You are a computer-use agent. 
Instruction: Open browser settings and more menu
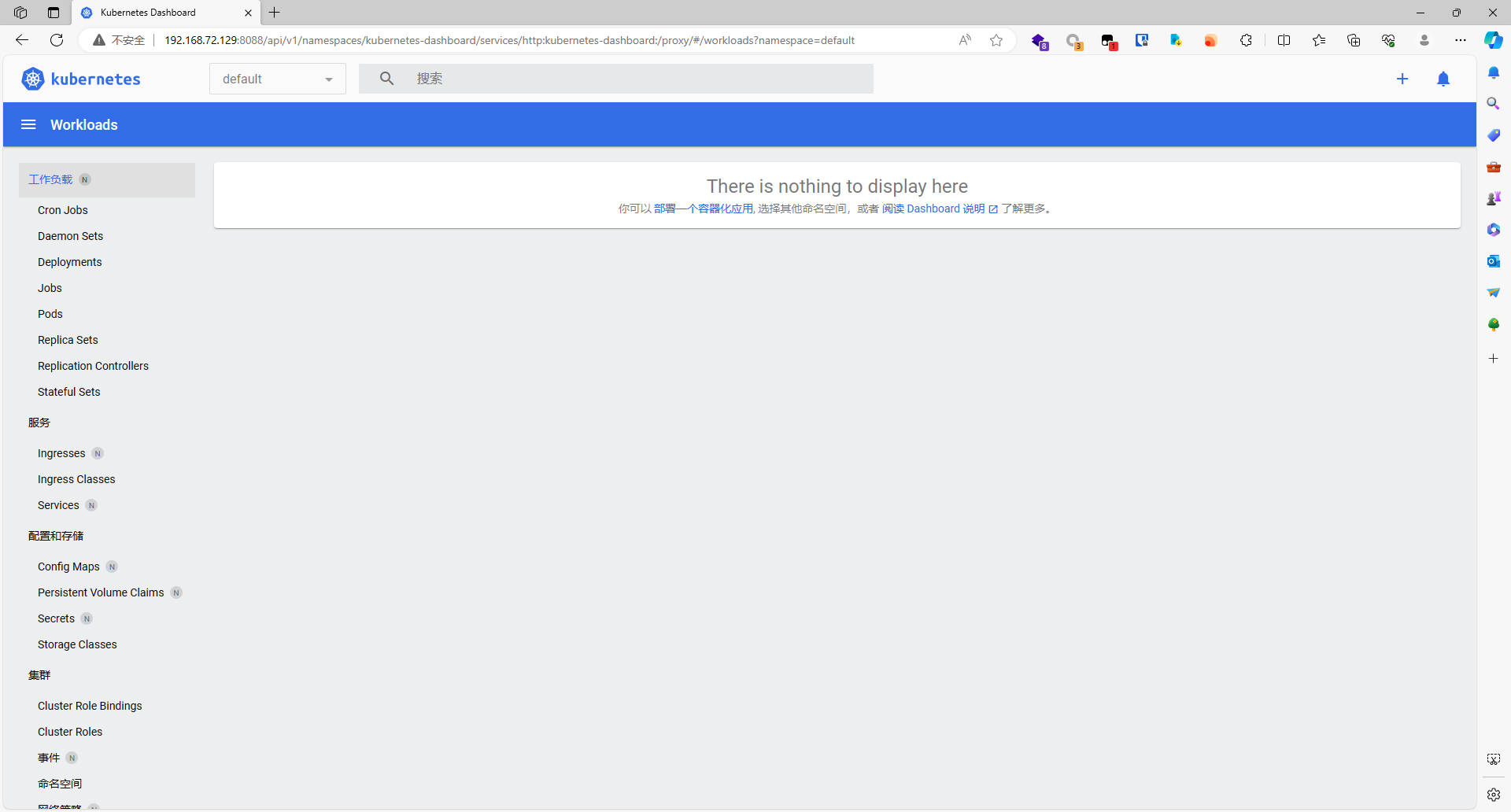click(x=1461, y=40)
